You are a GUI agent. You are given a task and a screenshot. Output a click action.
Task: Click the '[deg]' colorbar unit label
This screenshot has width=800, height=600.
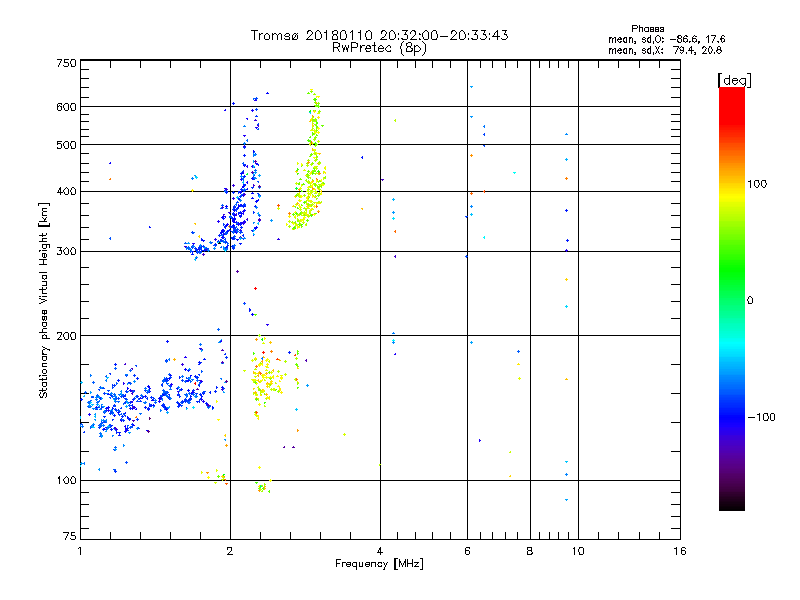click(734, 80)
